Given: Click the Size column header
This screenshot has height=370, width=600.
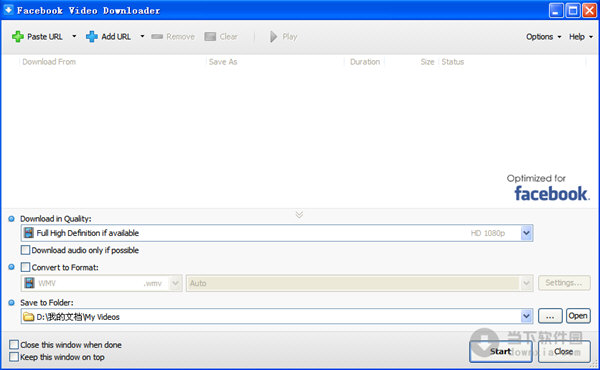Looking at the screenshot, I should pyautogui.click(x=427, y=62).
